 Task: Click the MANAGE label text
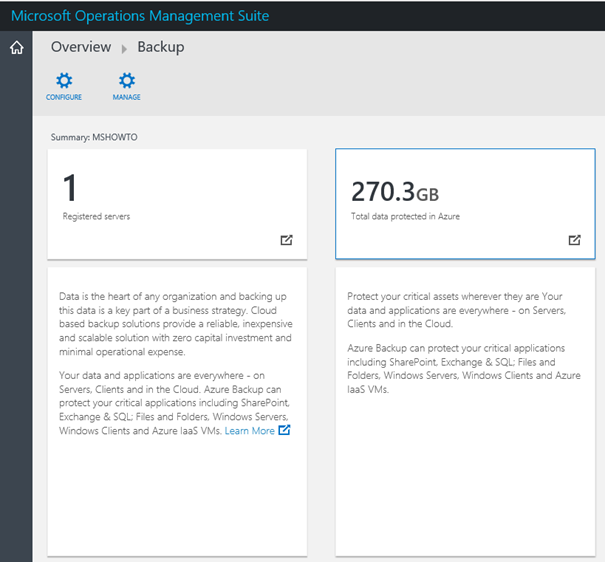(127, 97)
